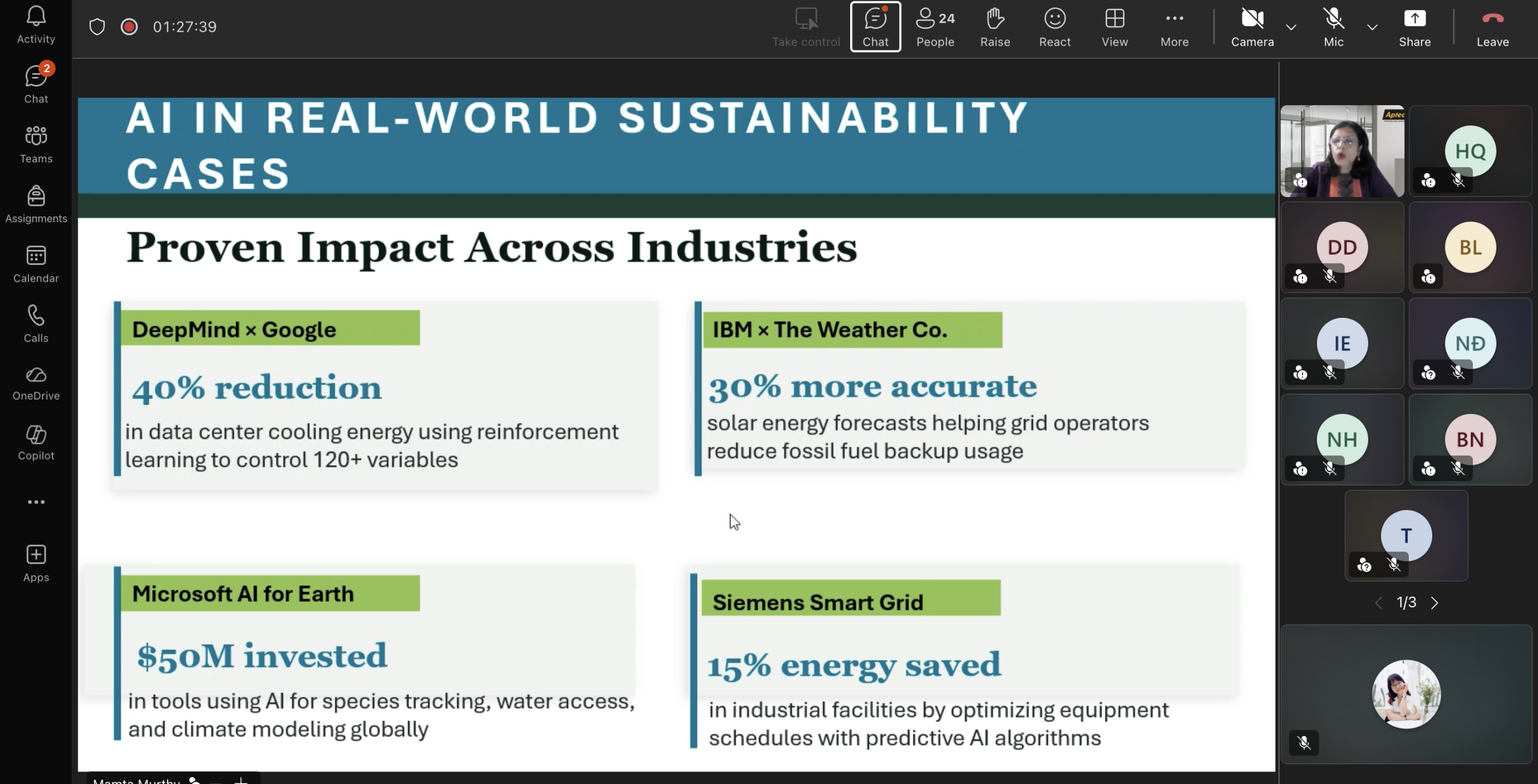
Task: Open OneDrive from the sidebar
Action: 36,383
